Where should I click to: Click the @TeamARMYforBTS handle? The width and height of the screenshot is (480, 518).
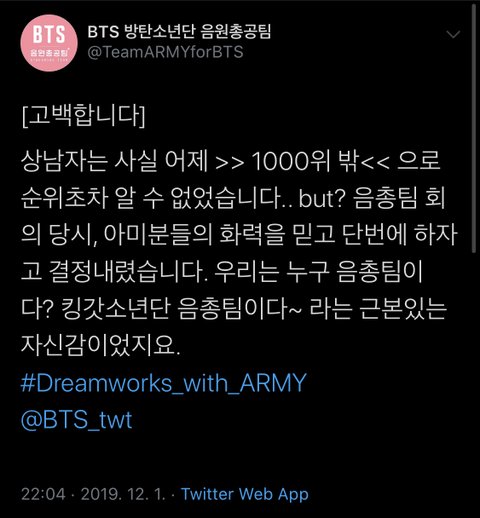[x=165, y=52]
